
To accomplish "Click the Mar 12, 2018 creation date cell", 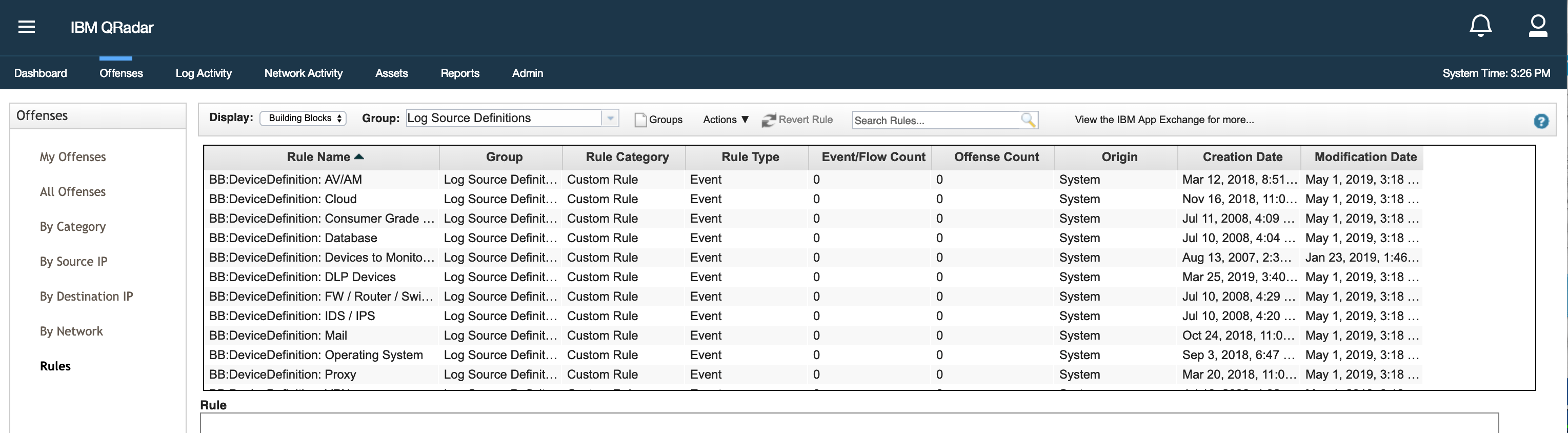I will point(1239,180).
